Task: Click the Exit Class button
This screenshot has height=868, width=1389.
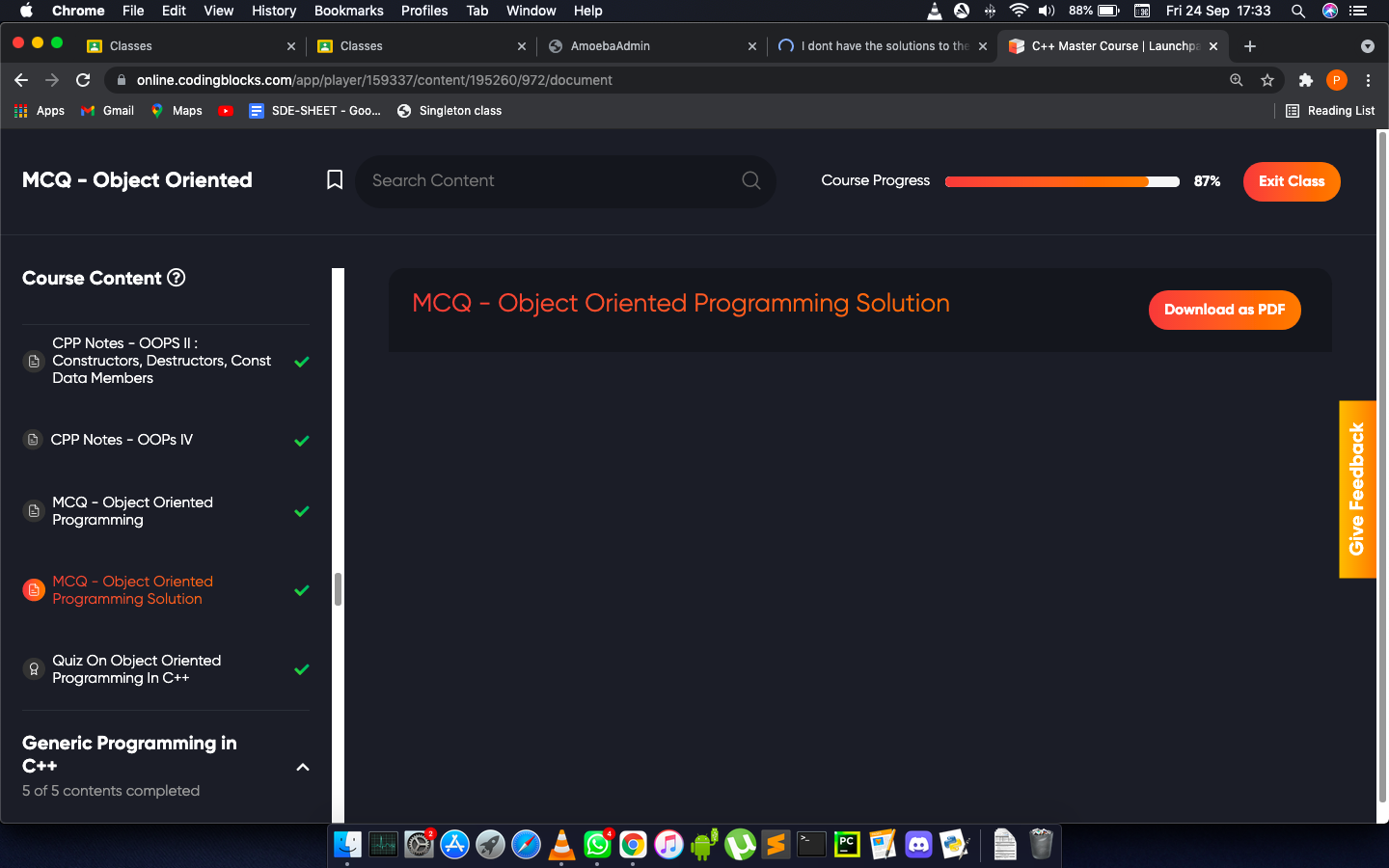Action: point(1291,181)
